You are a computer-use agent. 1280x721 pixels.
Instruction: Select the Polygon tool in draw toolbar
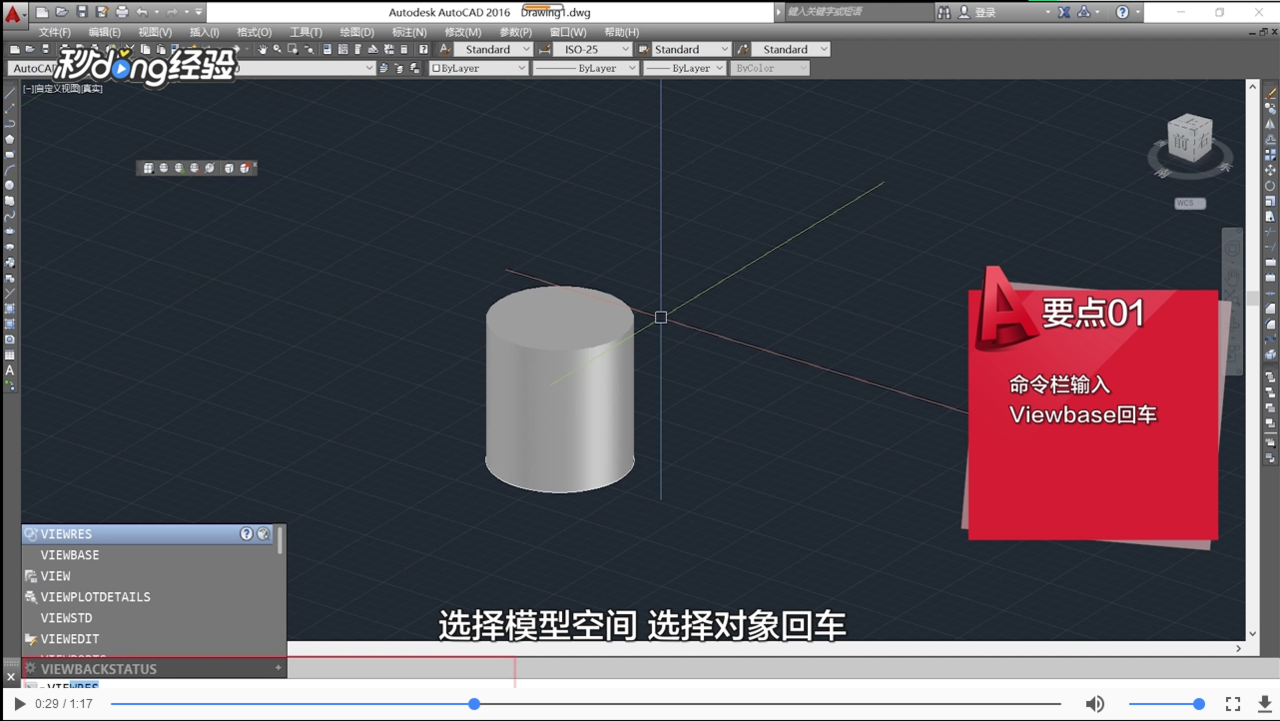point(10,139)
